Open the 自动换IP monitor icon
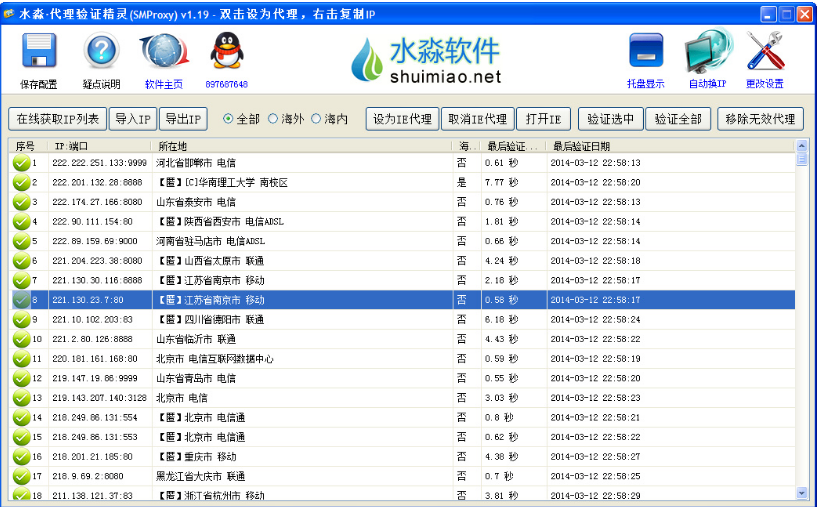This screenshot has width=818, height=507. pos(708,51)
